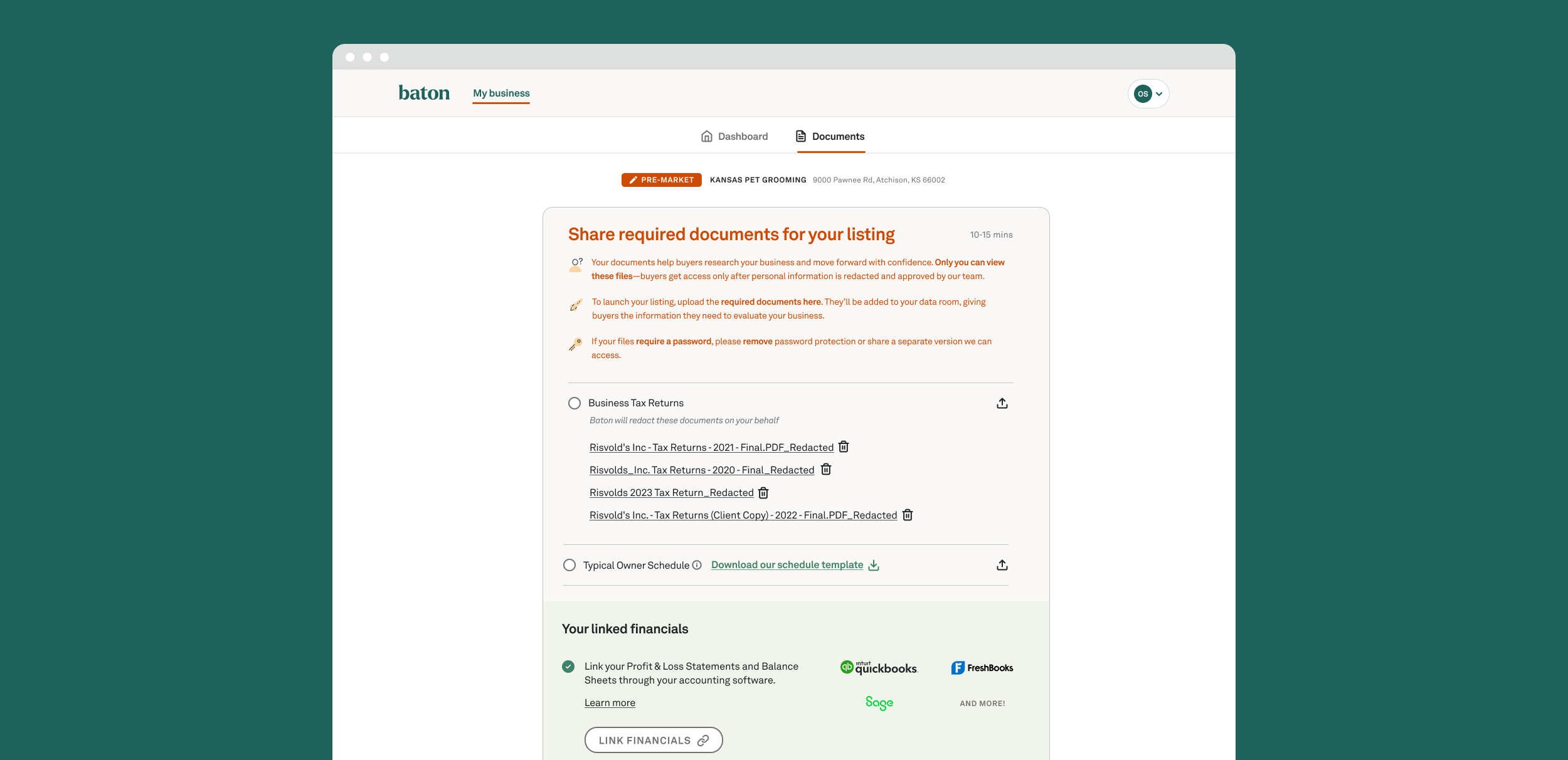Upload a Business Tax Returns document

1002,403
